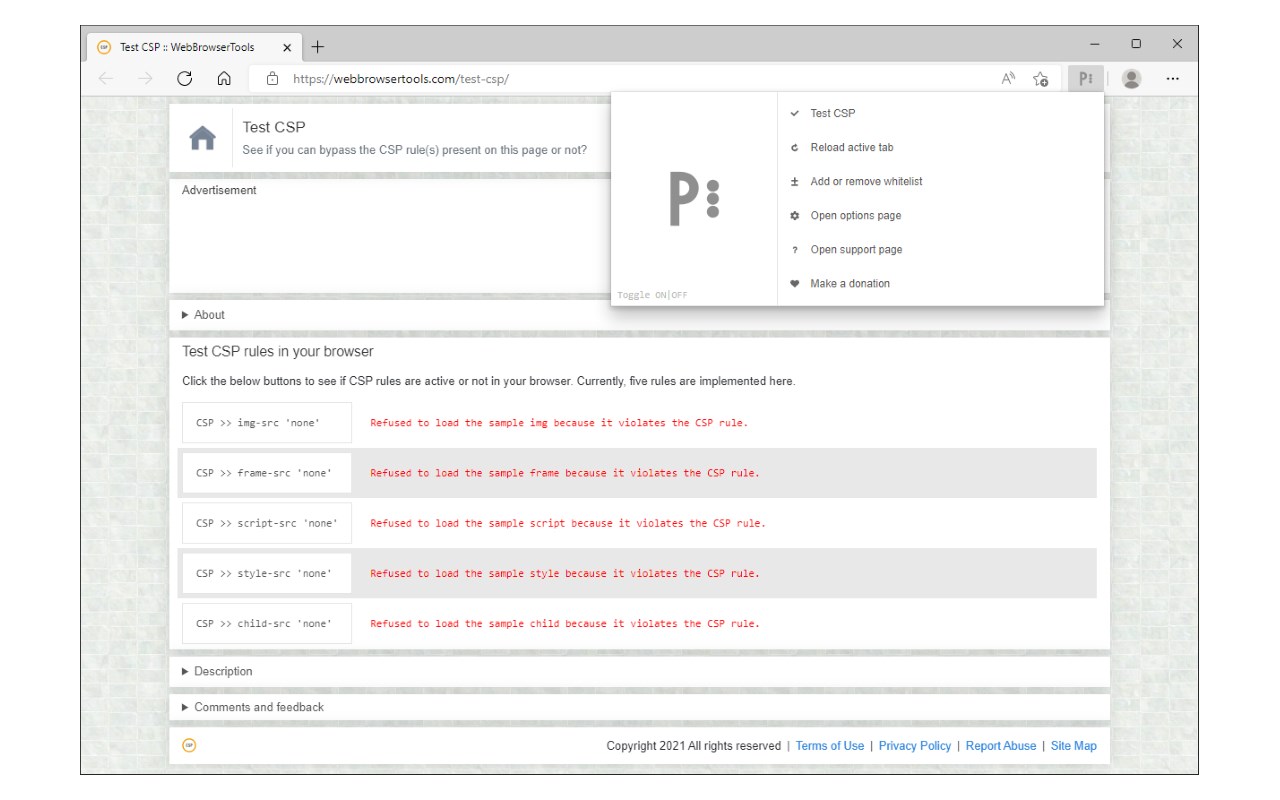Click the CSP img-src 'none' button
The image size is (1280, 800).
267,423
